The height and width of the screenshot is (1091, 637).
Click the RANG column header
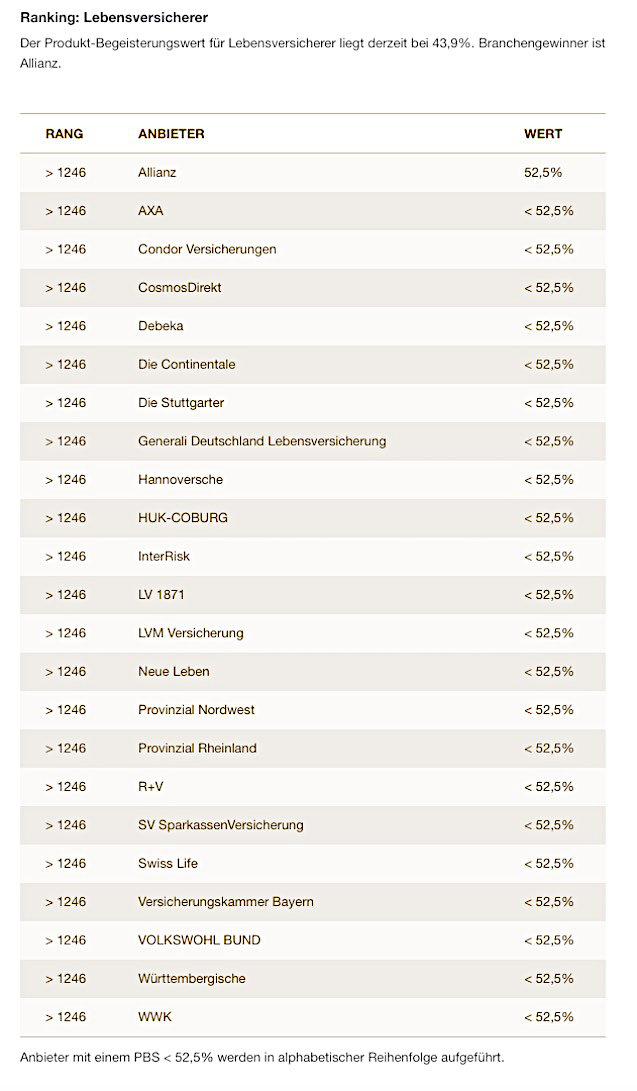[x=64, y=134]
